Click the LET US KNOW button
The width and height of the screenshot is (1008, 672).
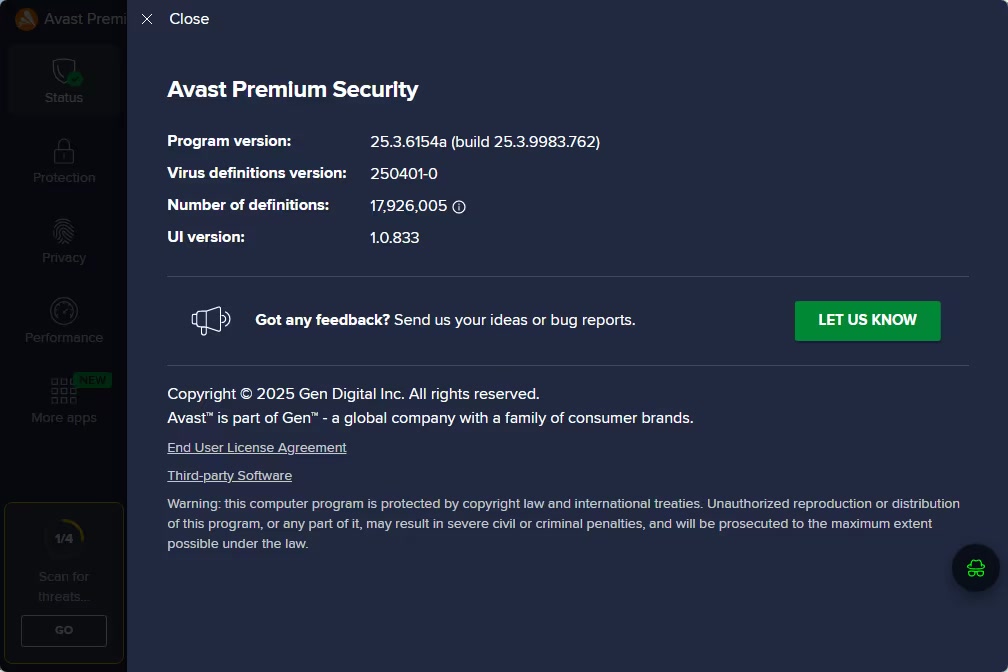[867, 320]
